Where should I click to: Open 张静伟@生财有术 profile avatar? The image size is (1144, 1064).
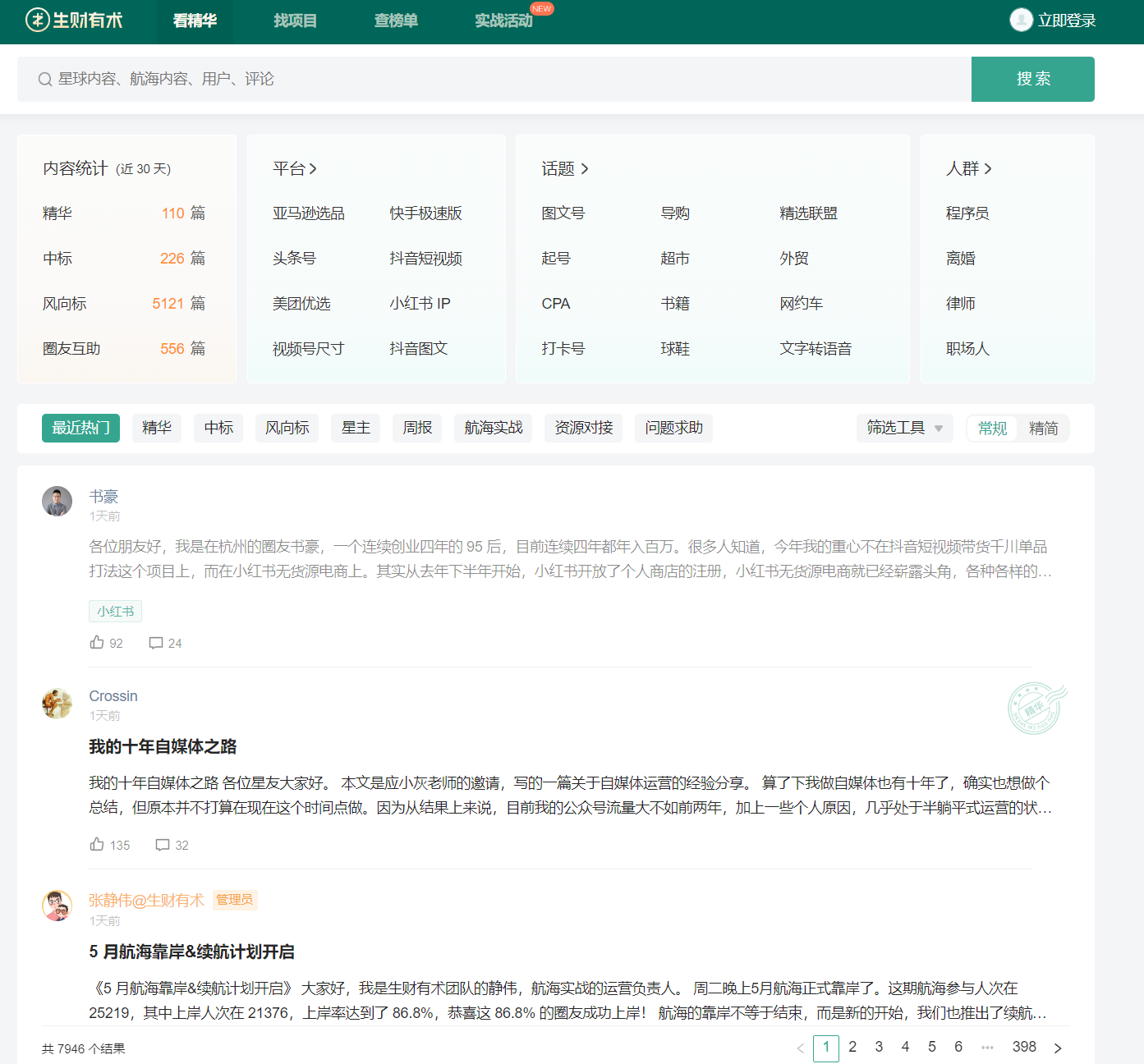[57, 906]
